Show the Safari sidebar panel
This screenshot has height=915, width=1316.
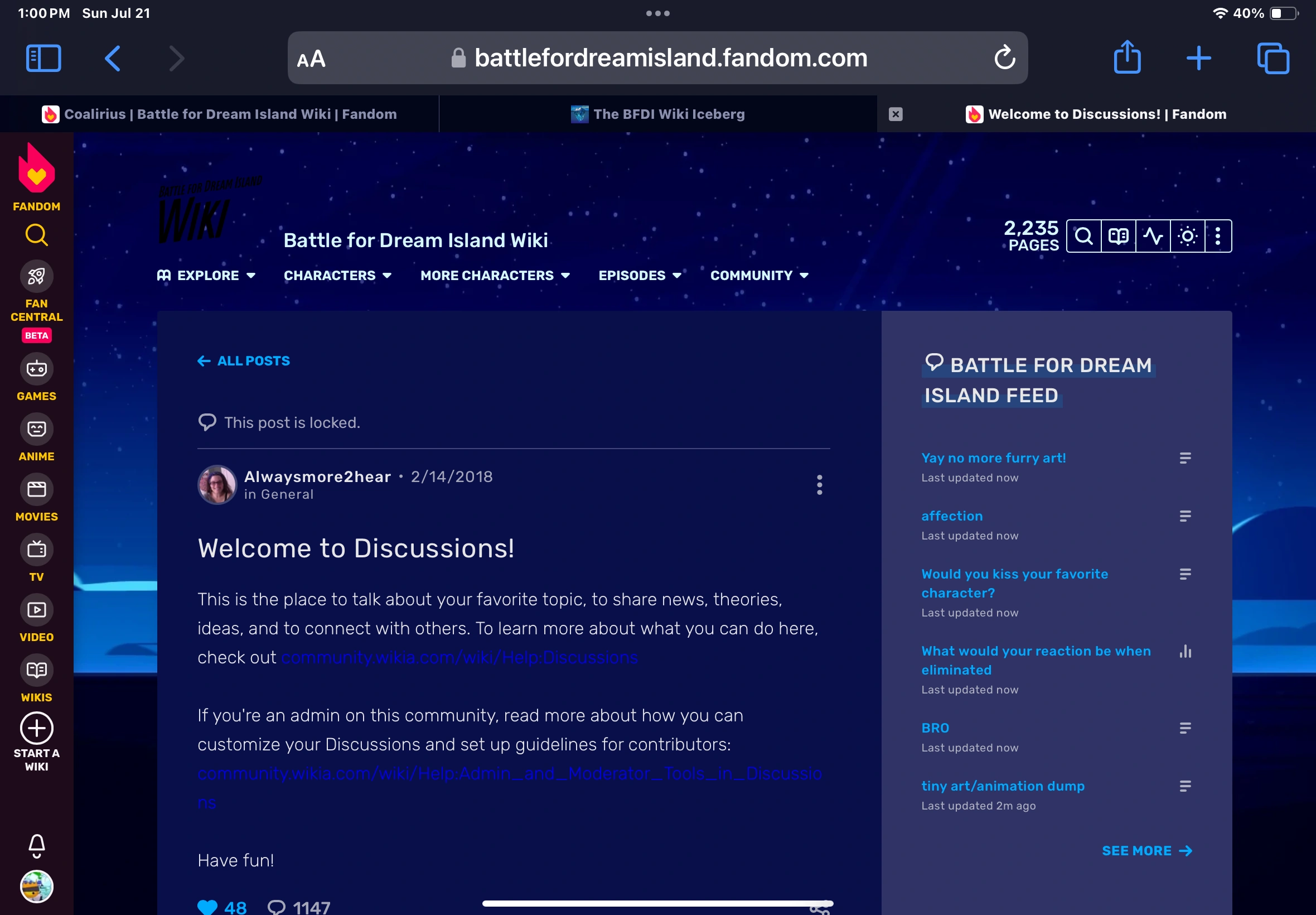coord(43,58)
